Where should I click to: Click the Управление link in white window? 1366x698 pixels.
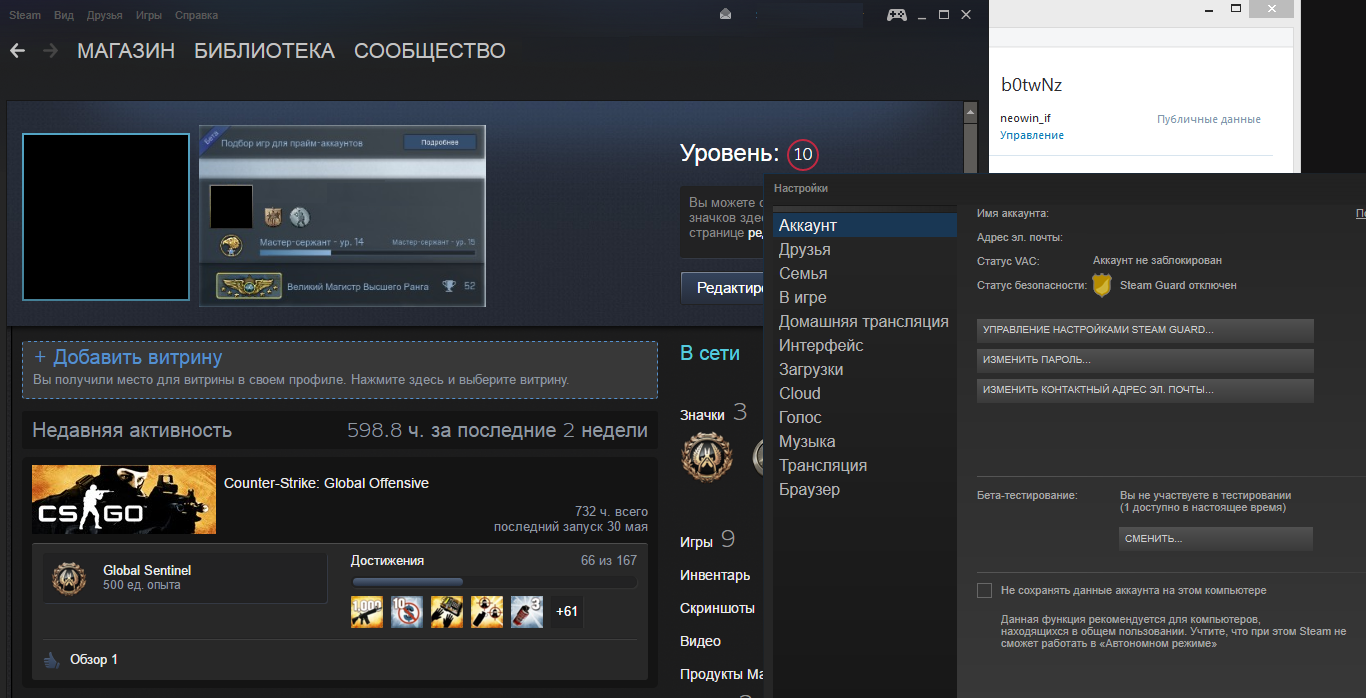coord(1032,135)
